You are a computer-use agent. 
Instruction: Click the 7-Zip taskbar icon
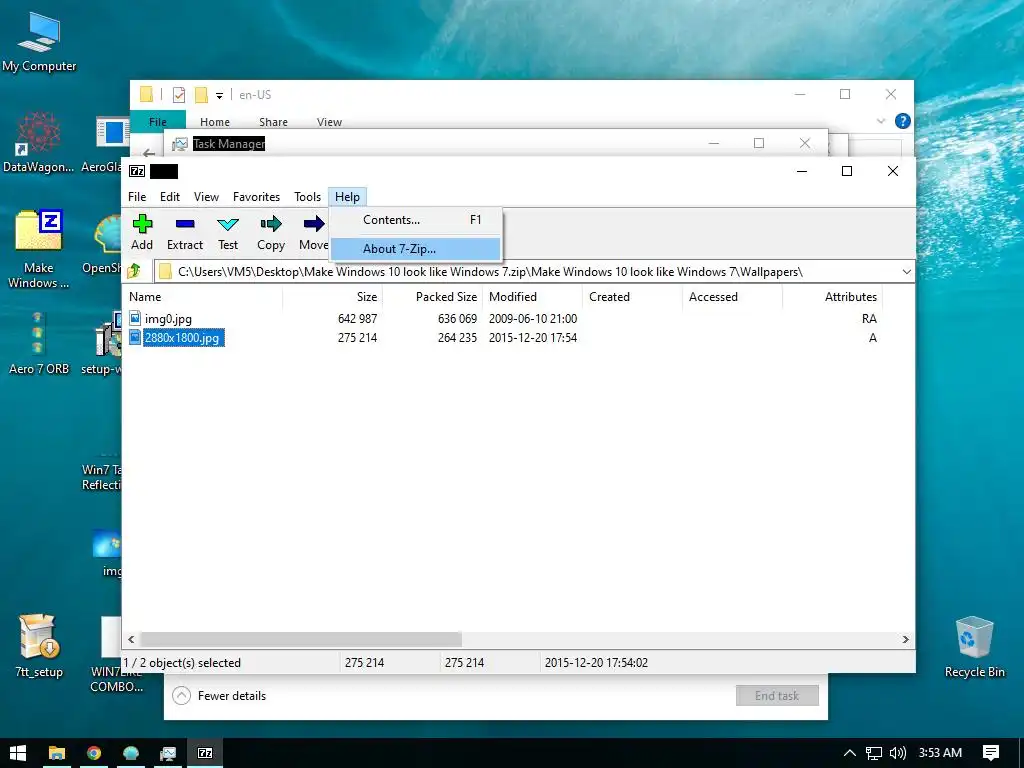tap(205, 753)
